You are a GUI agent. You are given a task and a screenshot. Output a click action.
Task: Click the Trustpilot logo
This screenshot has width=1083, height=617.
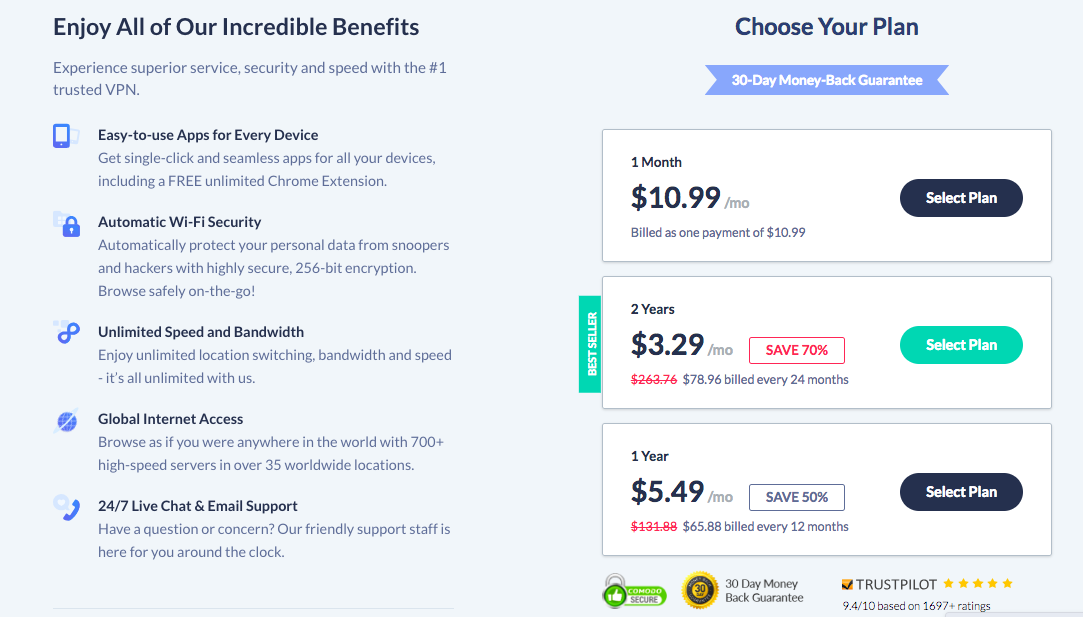[888, 584]
